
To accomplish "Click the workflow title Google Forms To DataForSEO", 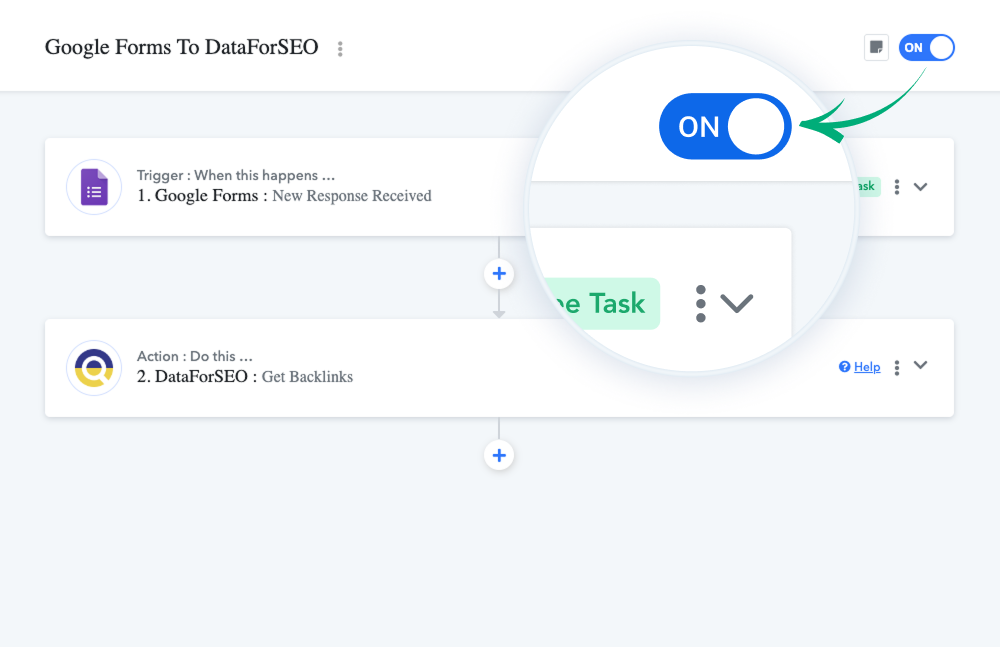I will tap(182, 47).
